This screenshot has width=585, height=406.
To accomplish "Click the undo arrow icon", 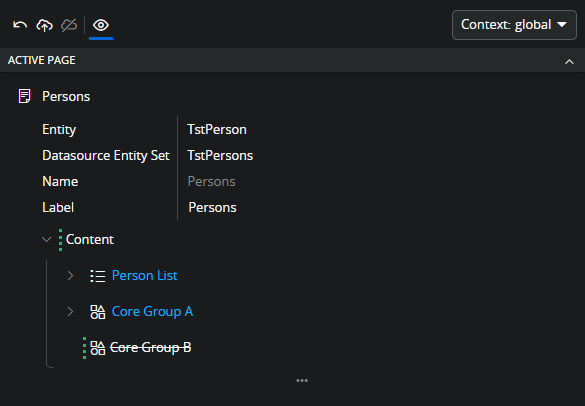I will click(x=20, y=25).
